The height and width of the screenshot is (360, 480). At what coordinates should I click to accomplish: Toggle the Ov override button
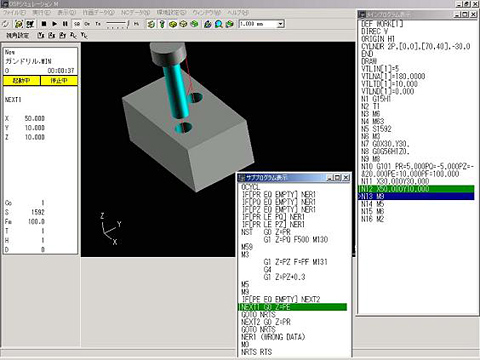[x=87, y=24]
